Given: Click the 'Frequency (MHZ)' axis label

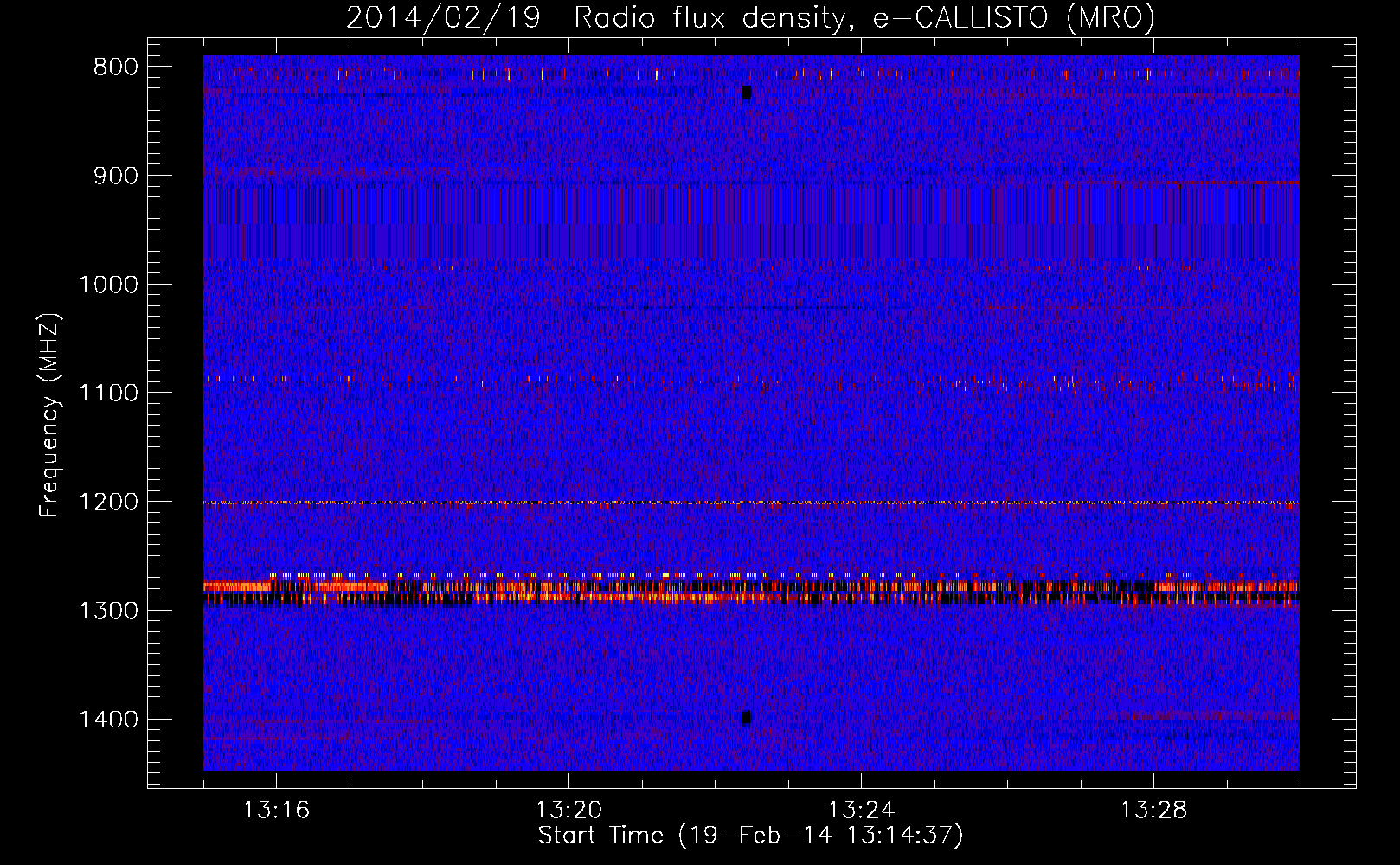Looking at the screenshot, I should click(x=49, y=415).
